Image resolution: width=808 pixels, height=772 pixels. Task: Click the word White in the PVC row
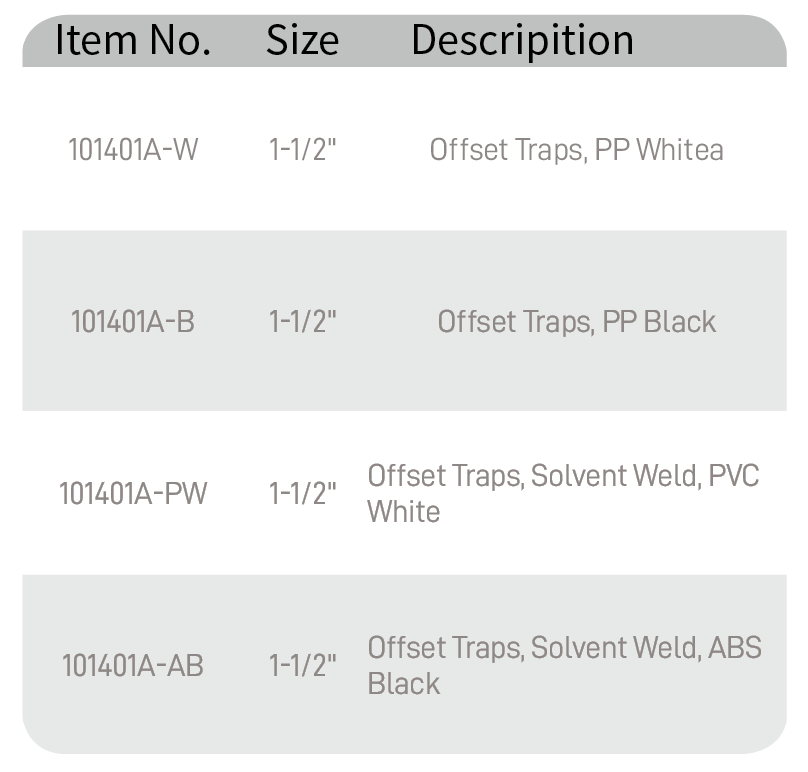point(403,512)
